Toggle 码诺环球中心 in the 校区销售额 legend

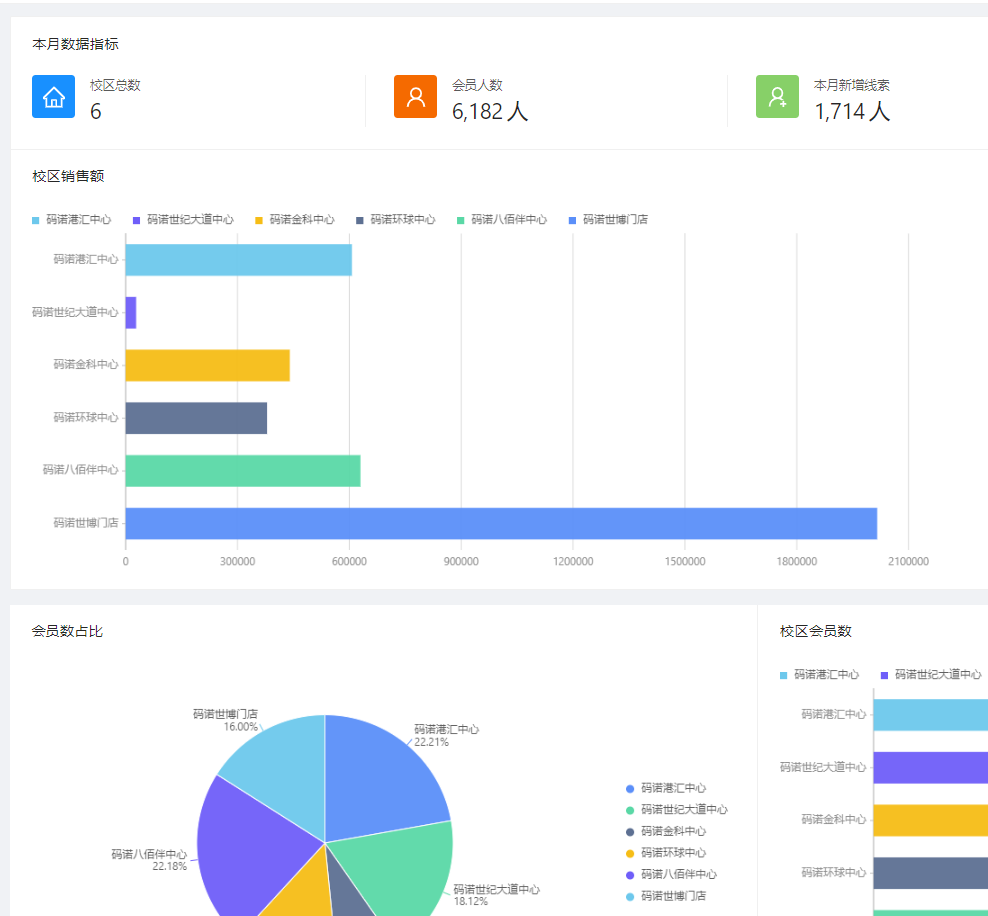[396, 220]
